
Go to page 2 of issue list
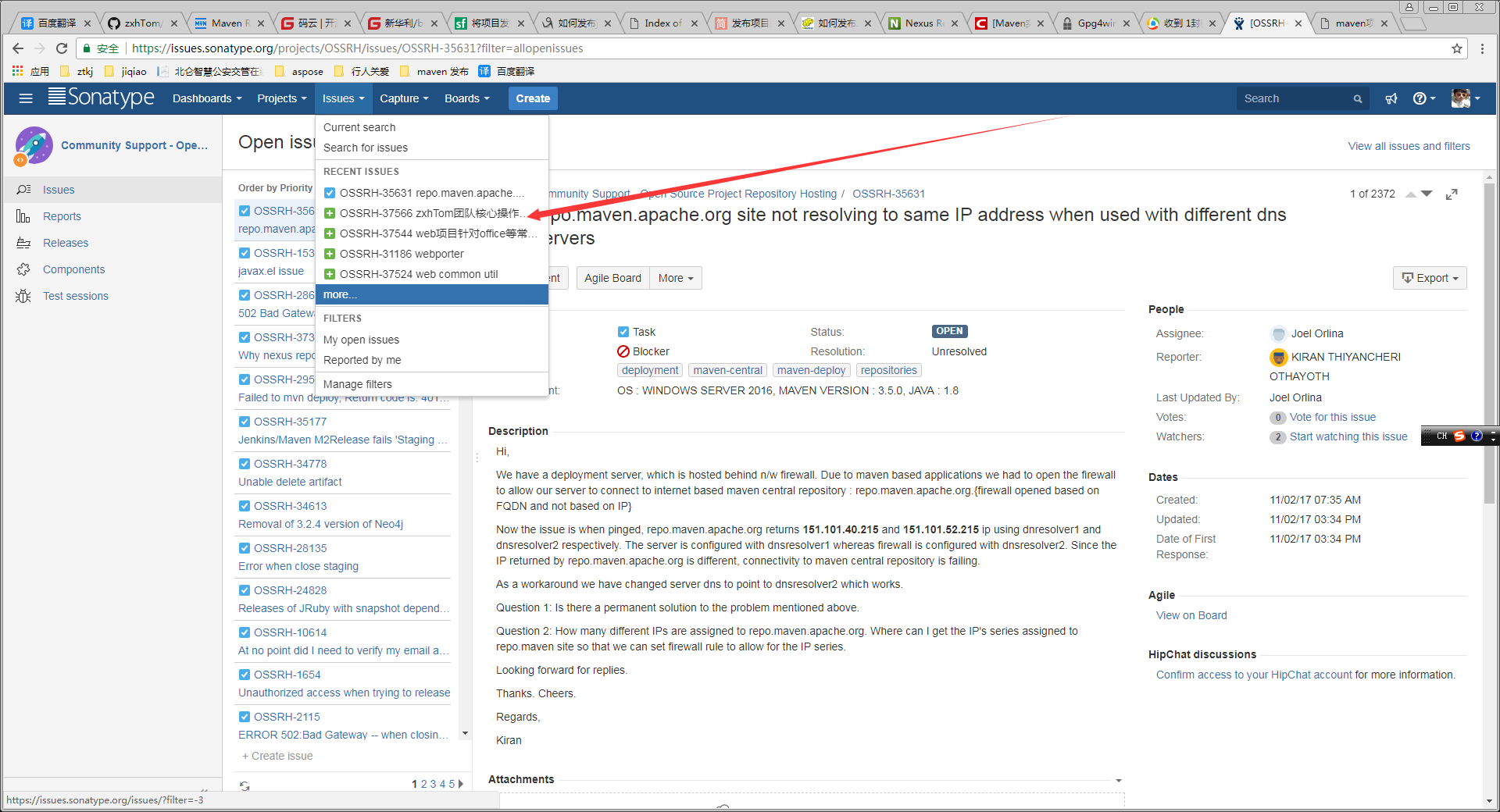pos(423,784)
